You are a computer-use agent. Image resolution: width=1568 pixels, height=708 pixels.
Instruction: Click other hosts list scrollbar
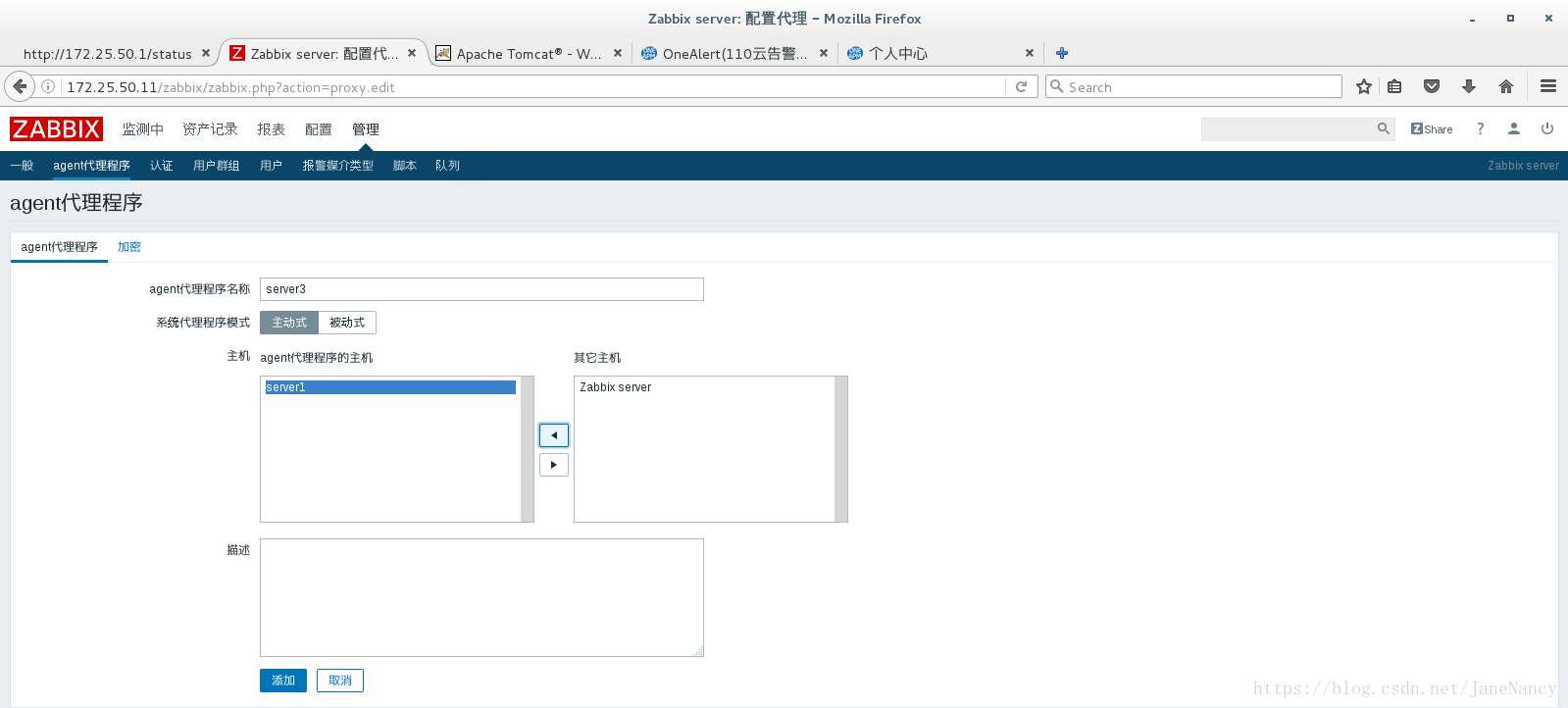[841, 449]
